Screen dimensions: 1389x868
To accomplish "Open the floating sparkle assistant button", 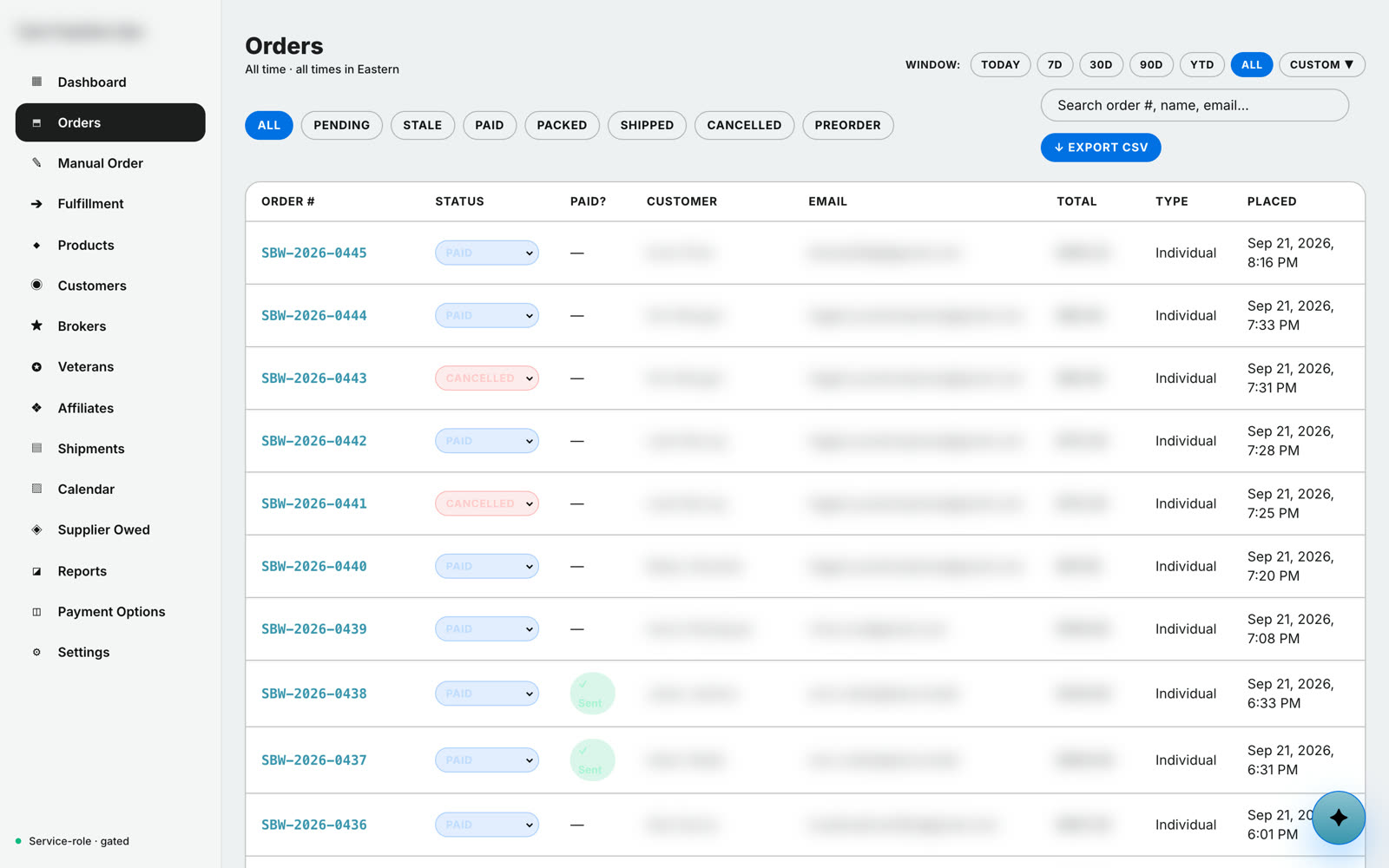I will (x=1339, y=818).
